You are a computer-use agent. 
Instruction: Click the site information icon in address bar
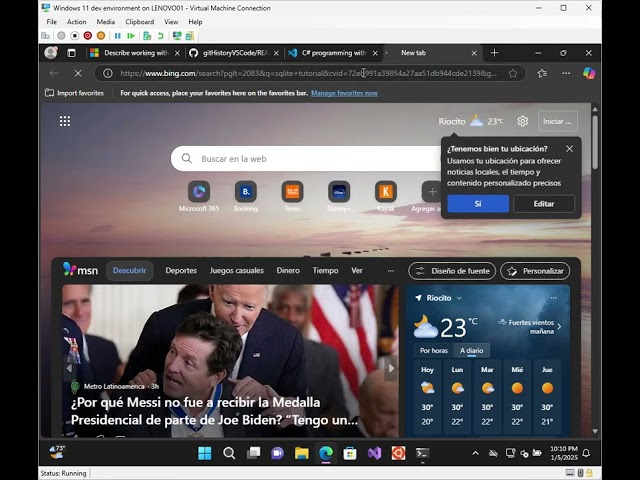tap(107, 73)
